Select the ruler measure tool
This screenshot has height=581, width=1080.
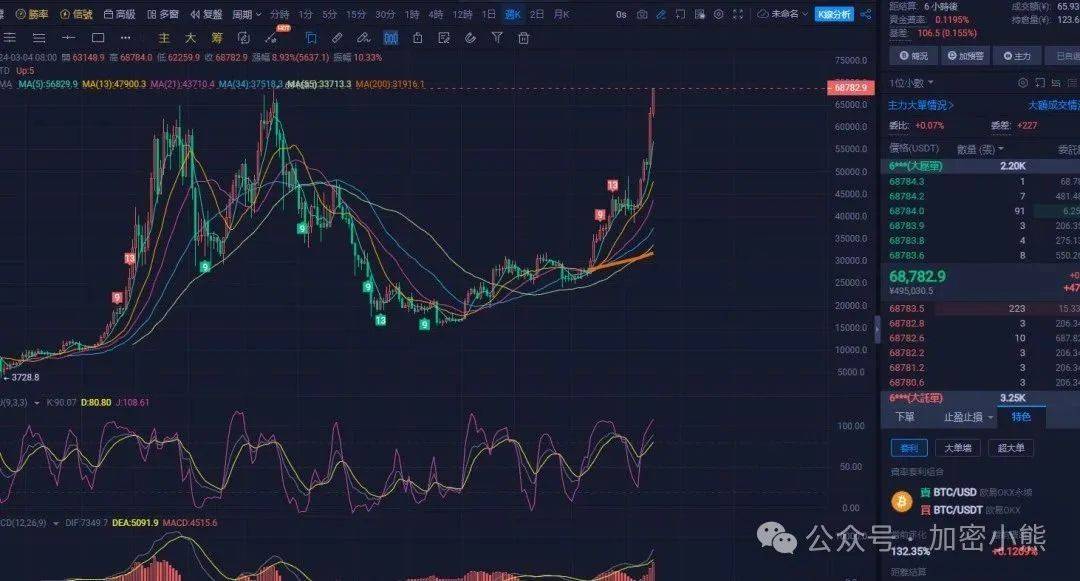coord(337,38)
